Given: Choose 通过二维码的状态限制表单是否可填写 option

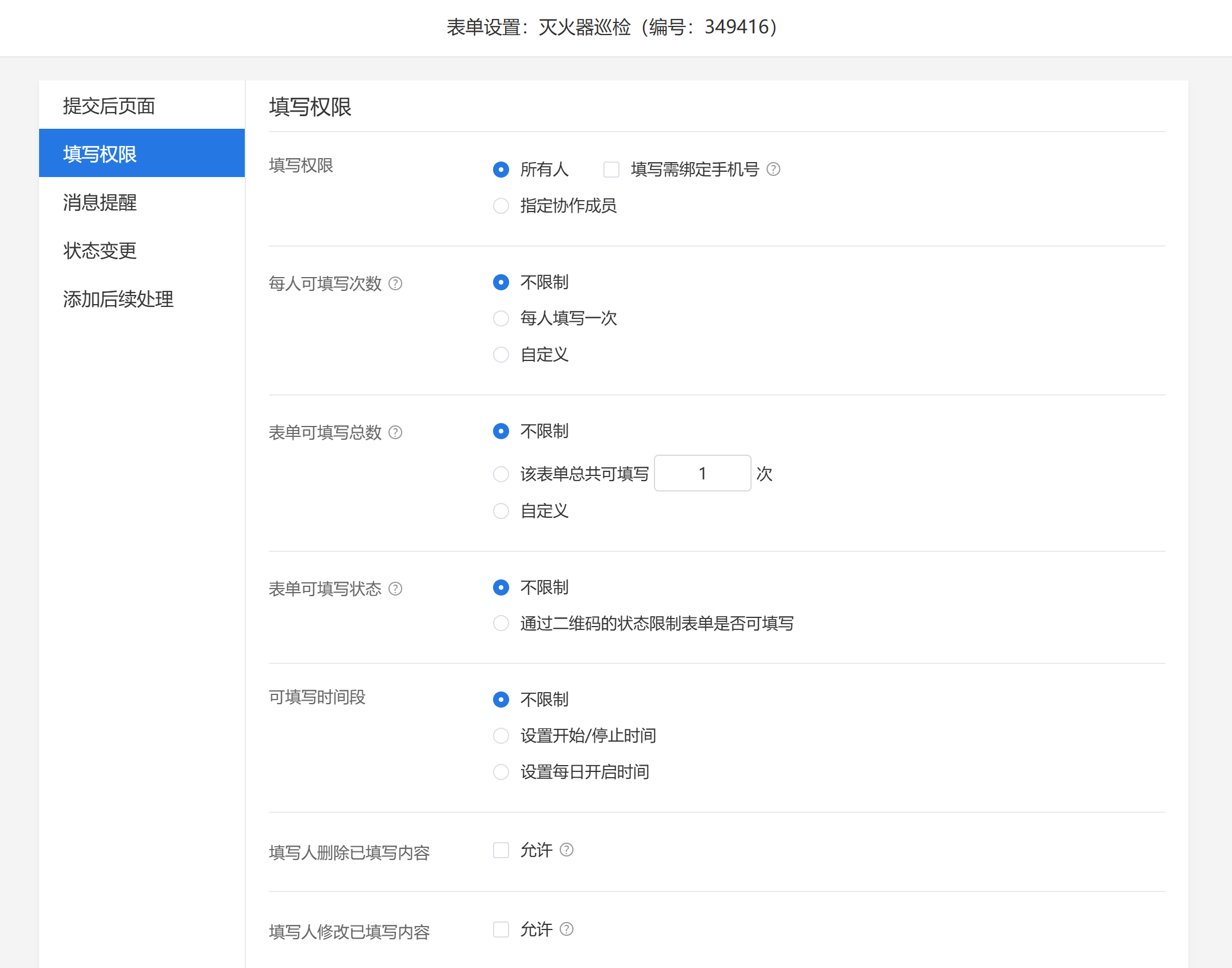Looking at the screenshot, I should click(501, 623).
